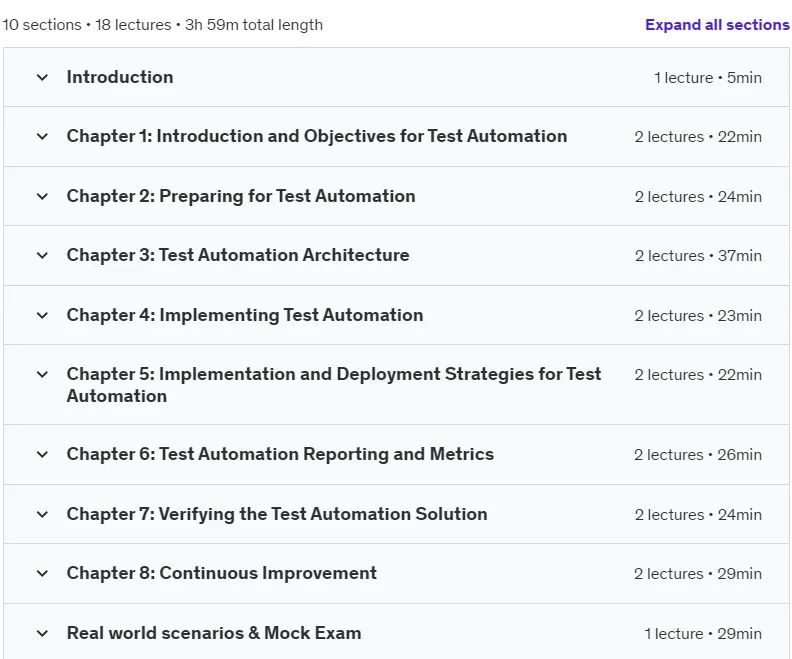
Task: Select Chapter 5: Implementation and Deployment Strategies title
Action: point(334,385)
